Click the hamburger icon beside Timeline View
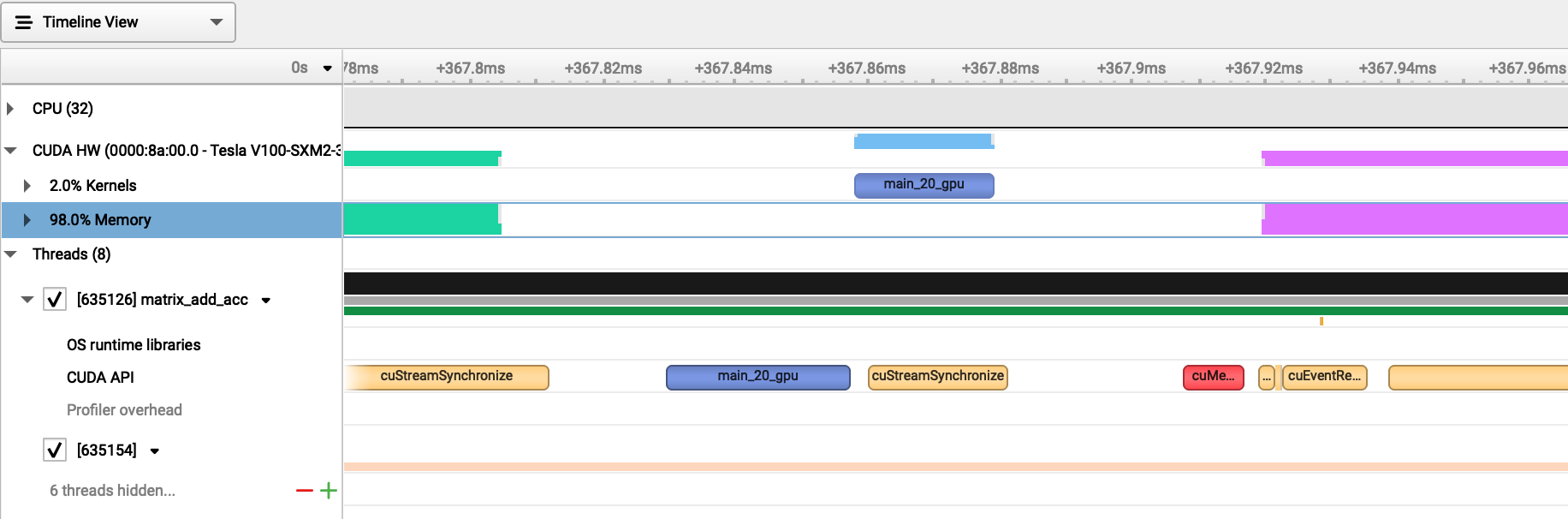Image resolution: width=1568 pixels, height=519 pixels. click(x=24, y=22)
